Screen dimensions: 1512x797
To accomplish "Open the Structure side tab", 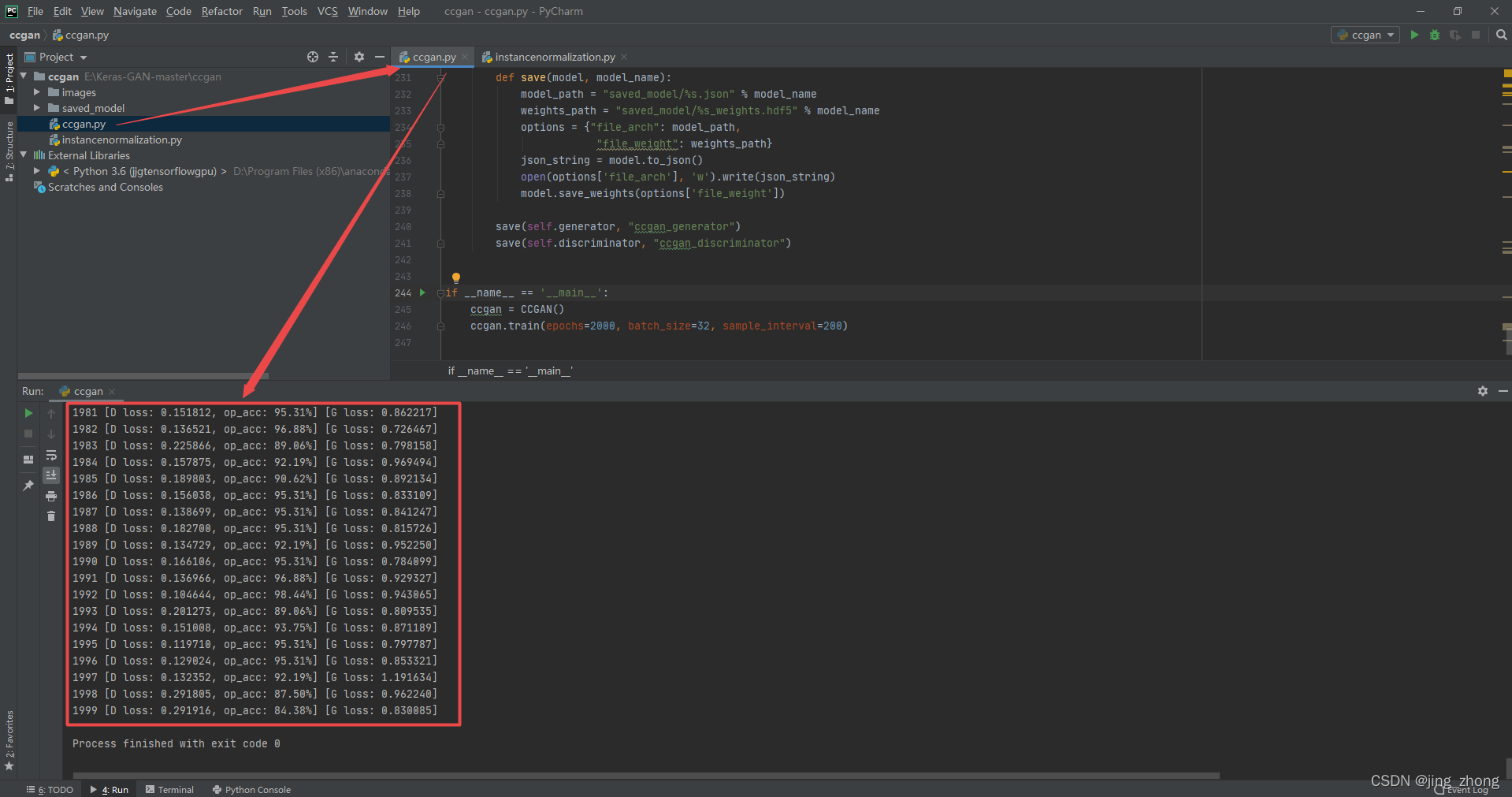I will (x=9, y=151).
